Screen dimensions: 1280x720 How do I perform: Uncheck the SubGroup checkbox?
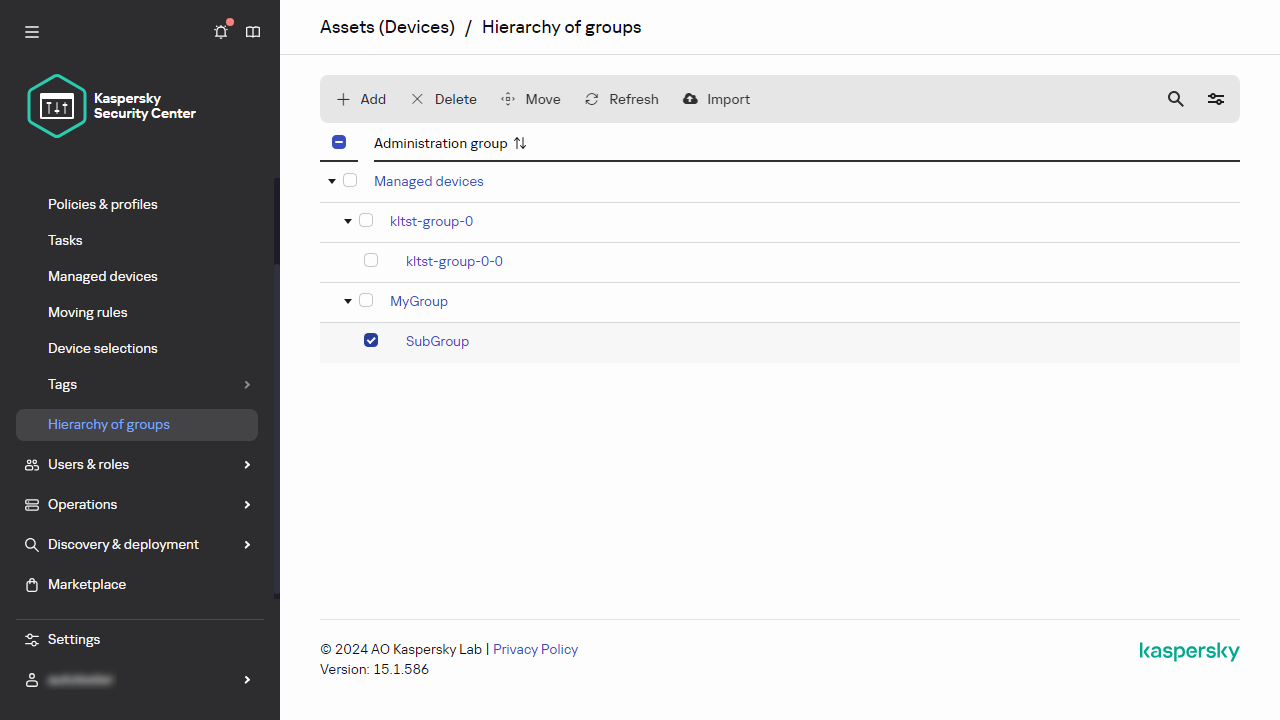(x=371, y=340)
